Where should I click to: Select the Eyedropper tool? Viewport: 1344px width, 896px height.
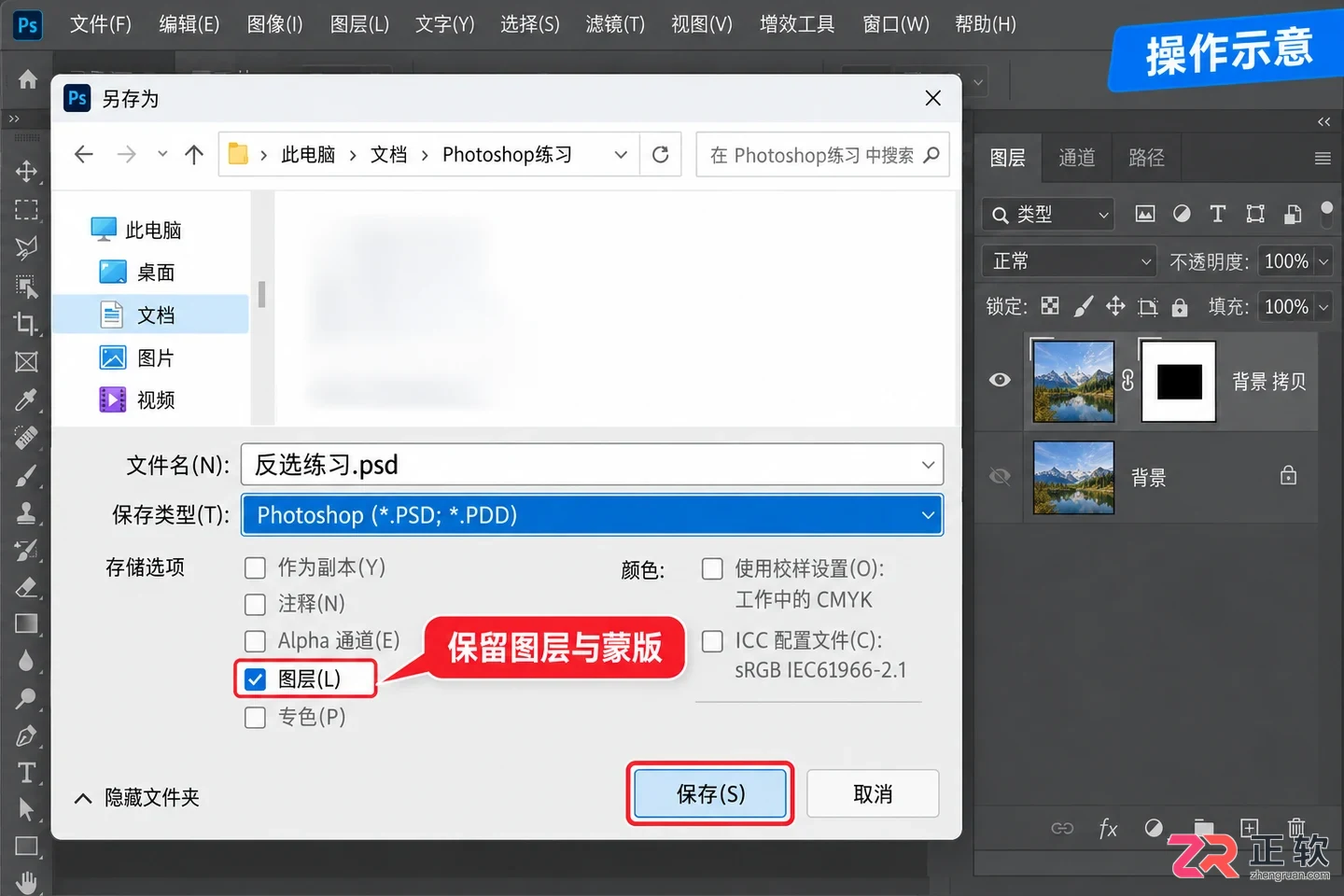(26, 399)
